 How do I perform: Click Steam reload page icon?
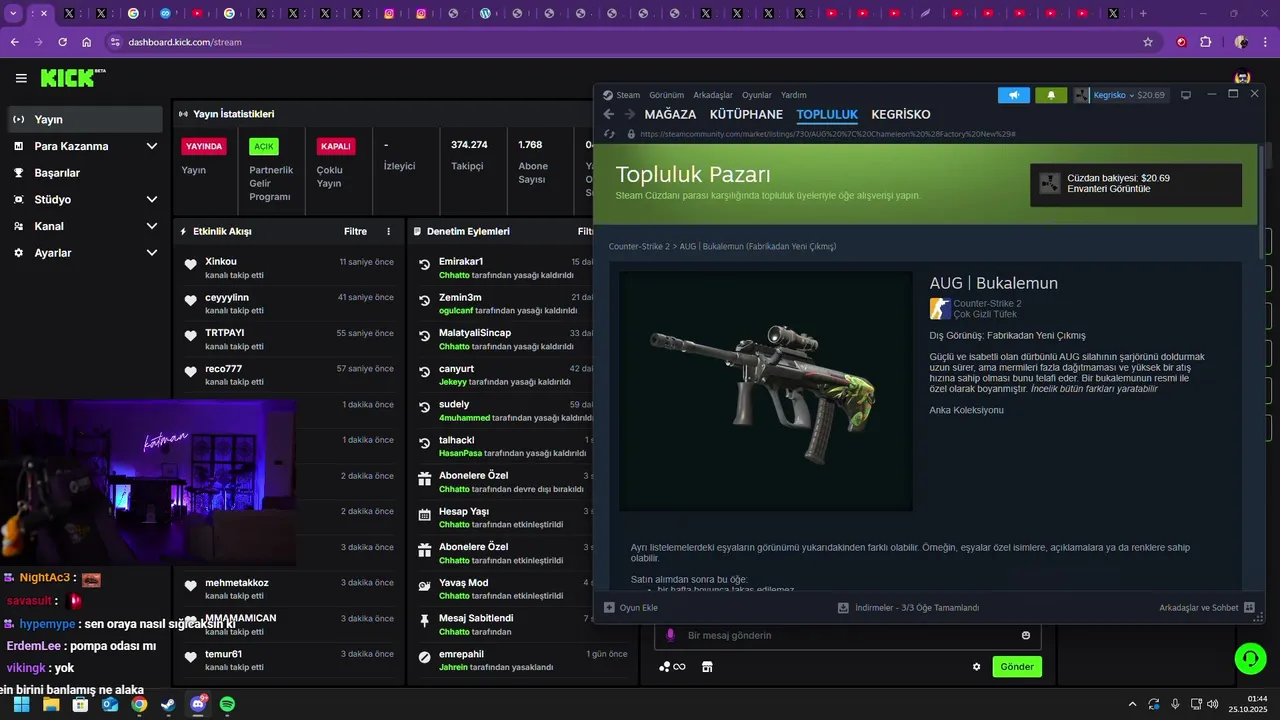pos(609,133)
